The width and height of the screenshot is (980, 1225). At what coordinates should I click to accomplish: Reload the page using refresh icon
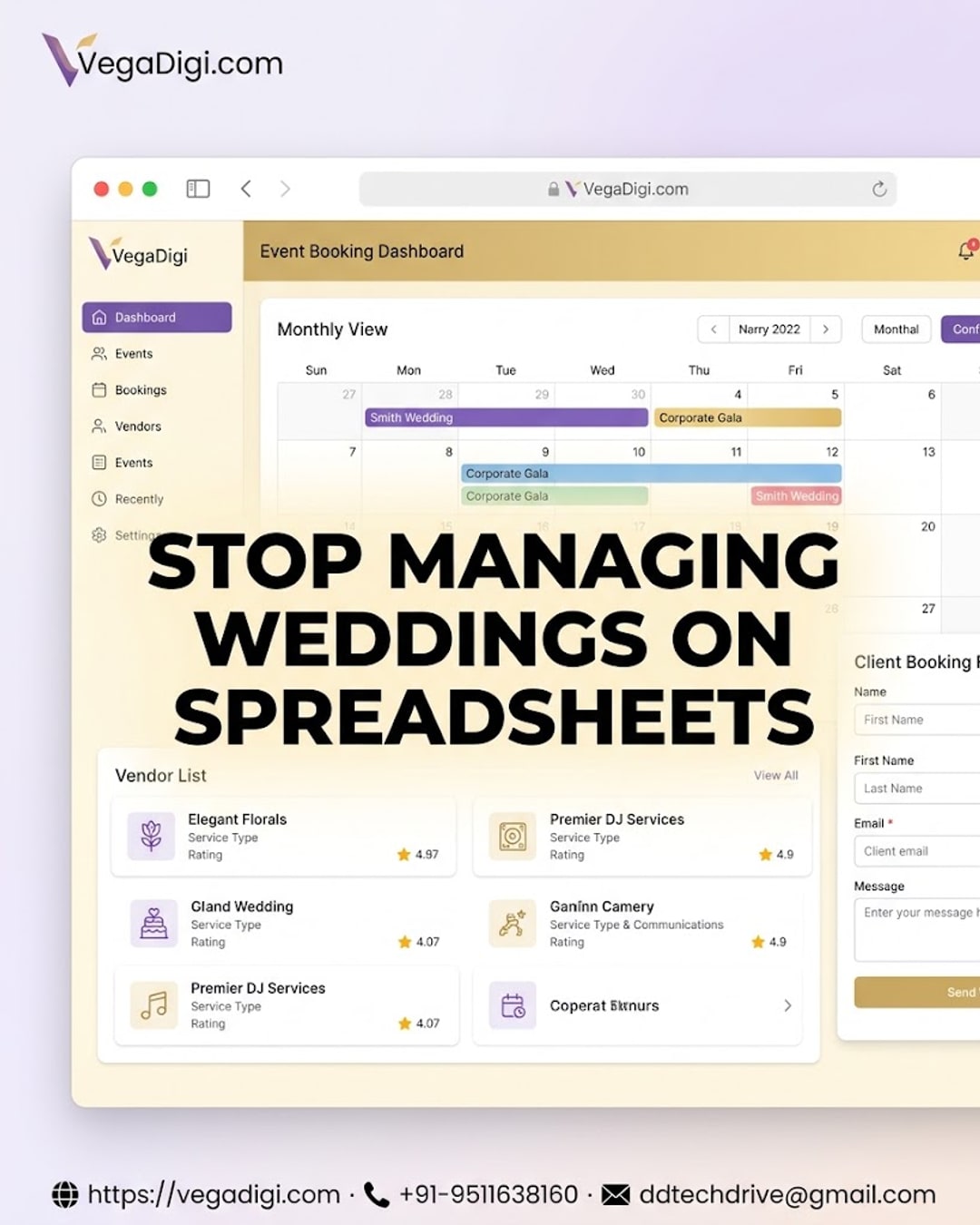[x=879, y=189]
